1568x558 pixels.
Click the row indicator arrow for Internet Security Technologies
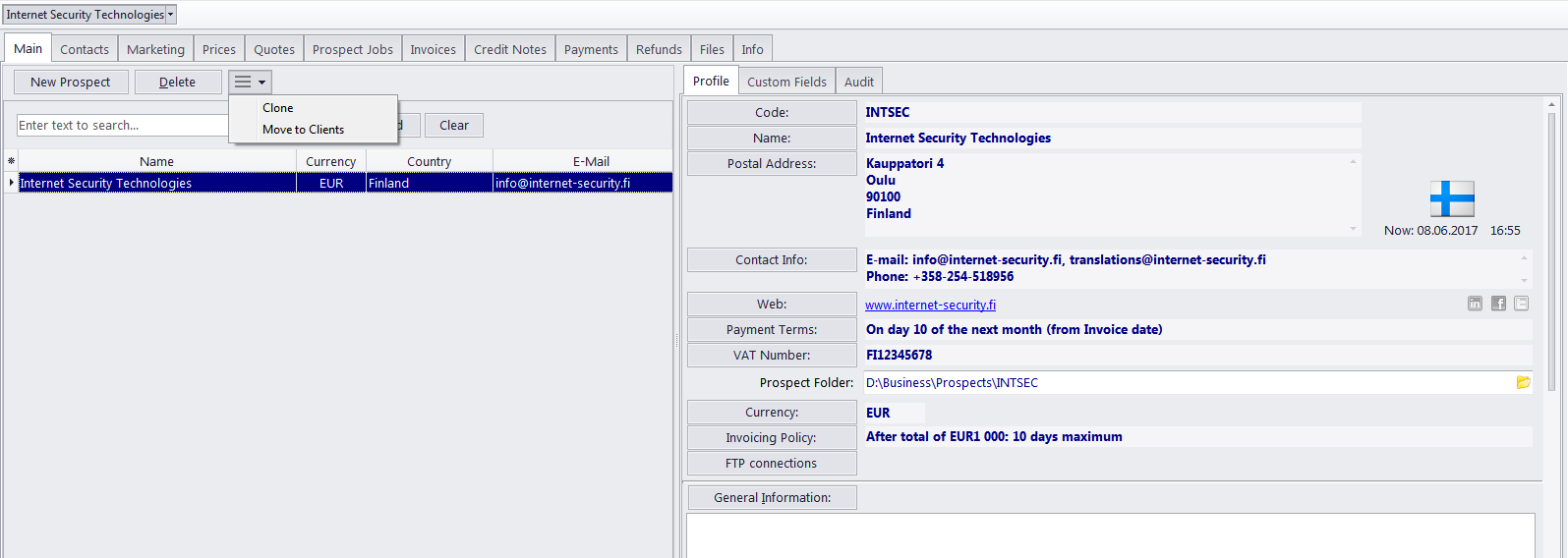pos(11,183)
